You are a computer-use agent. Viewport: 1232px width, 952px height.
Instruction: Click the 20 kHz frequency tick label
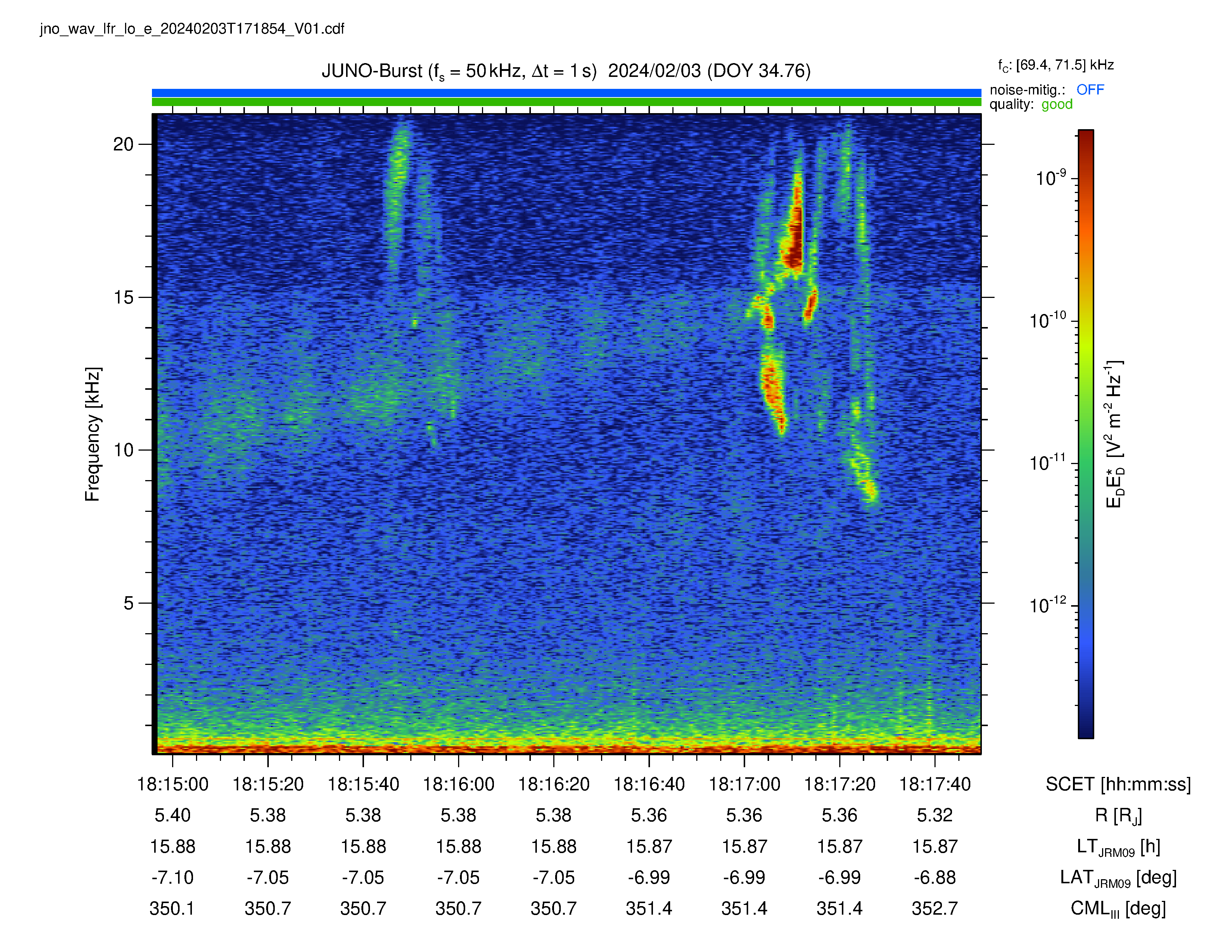pos(123,144)
